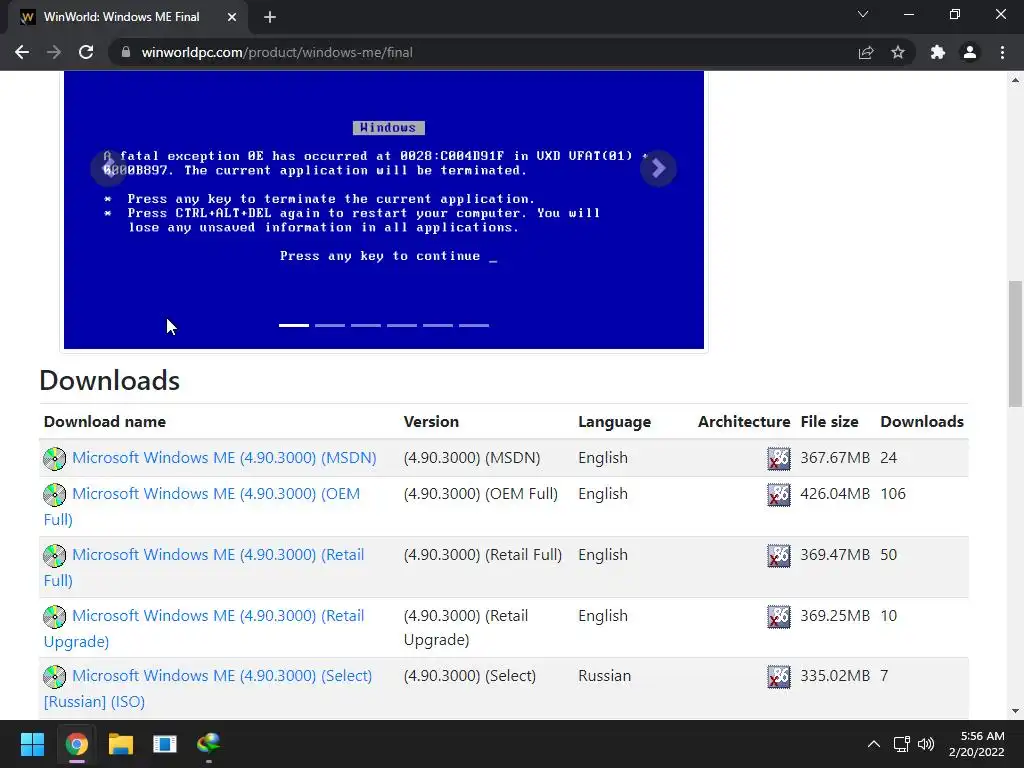This screenshot has width=1024, height=768.
Task: Share this page icon in address bar
Action: pyautogui.click(x=866, y=52)
